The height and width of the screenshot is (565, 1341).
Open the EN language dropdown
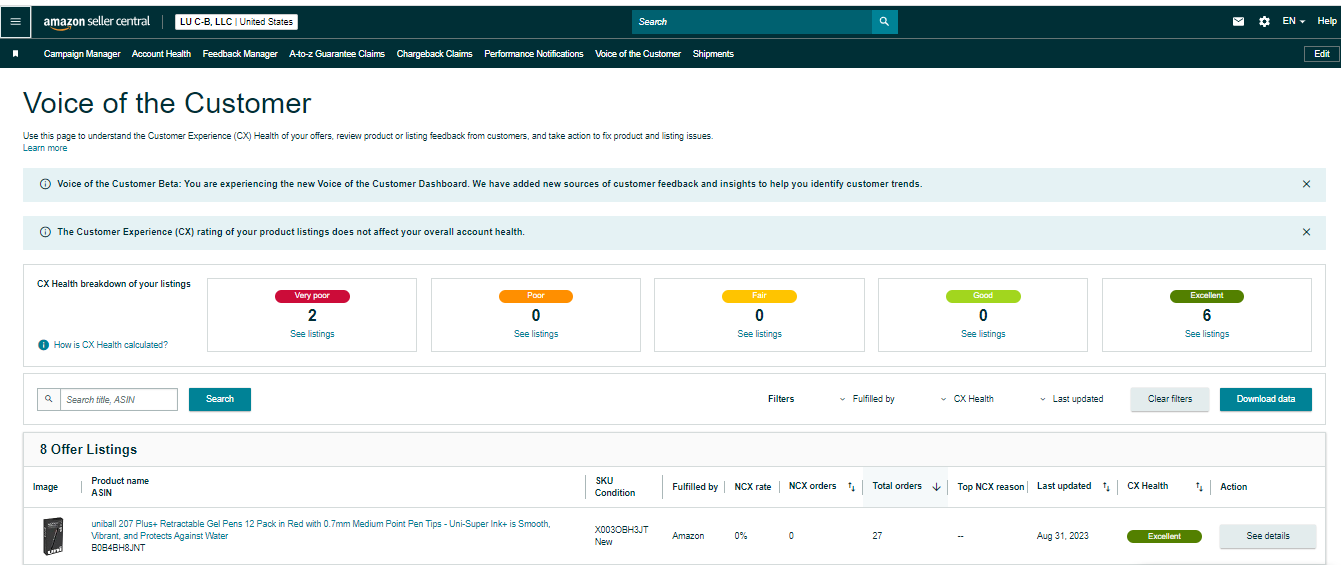pyautogui.click(x=1294, y=21)
